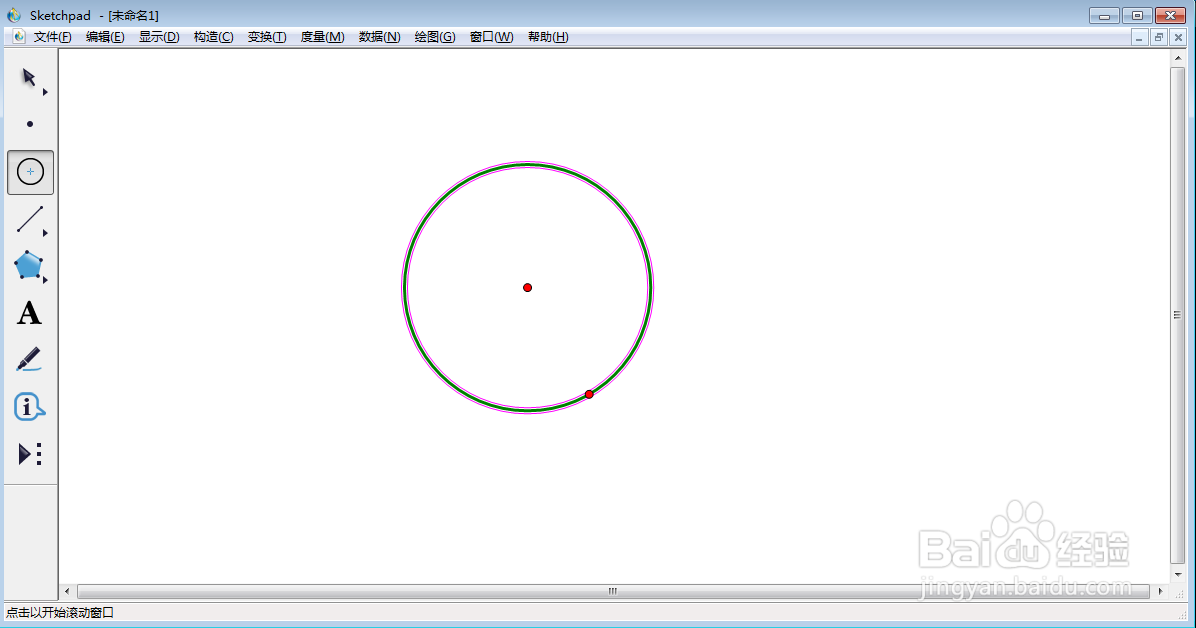
Task: Select the Marker pen tool
Action: [29, 359]
